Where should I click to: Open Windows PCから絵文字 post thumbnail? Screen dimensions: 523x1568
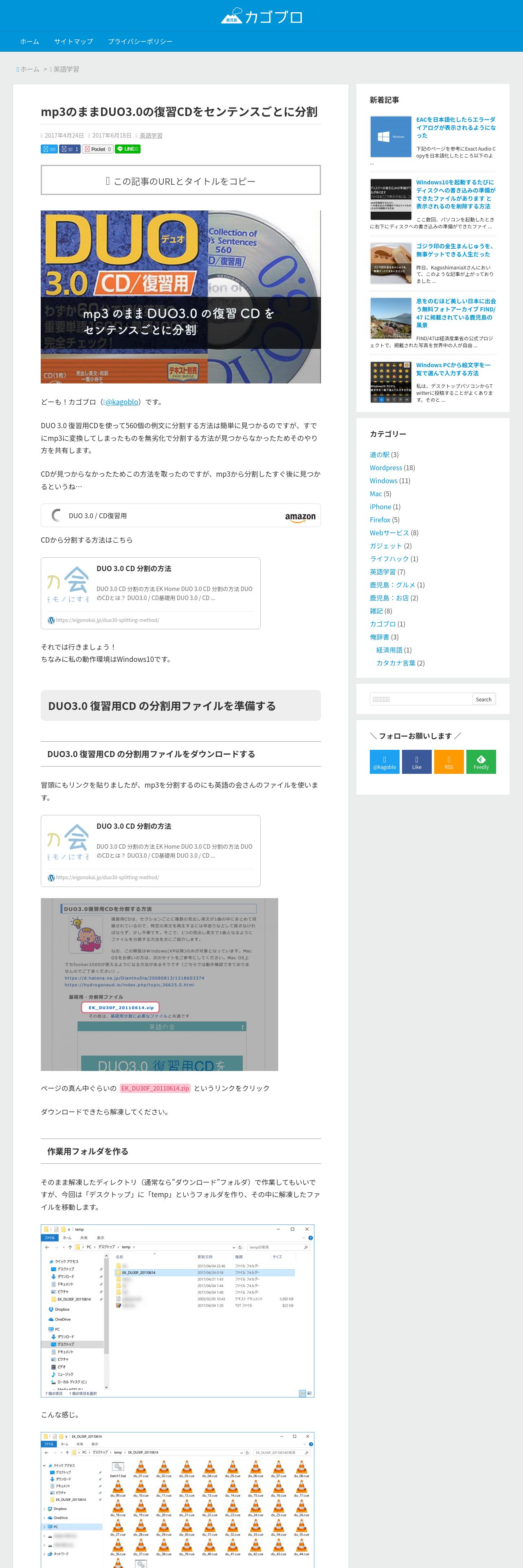[391, 382]
